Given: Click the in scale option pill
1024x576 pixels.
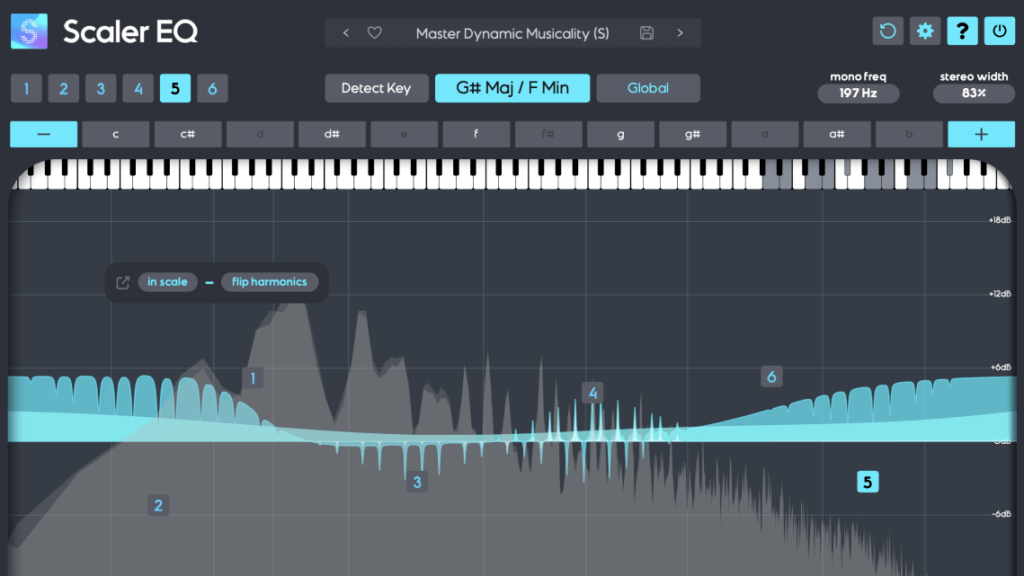Looking at the screenshot, I should (167, 282).
